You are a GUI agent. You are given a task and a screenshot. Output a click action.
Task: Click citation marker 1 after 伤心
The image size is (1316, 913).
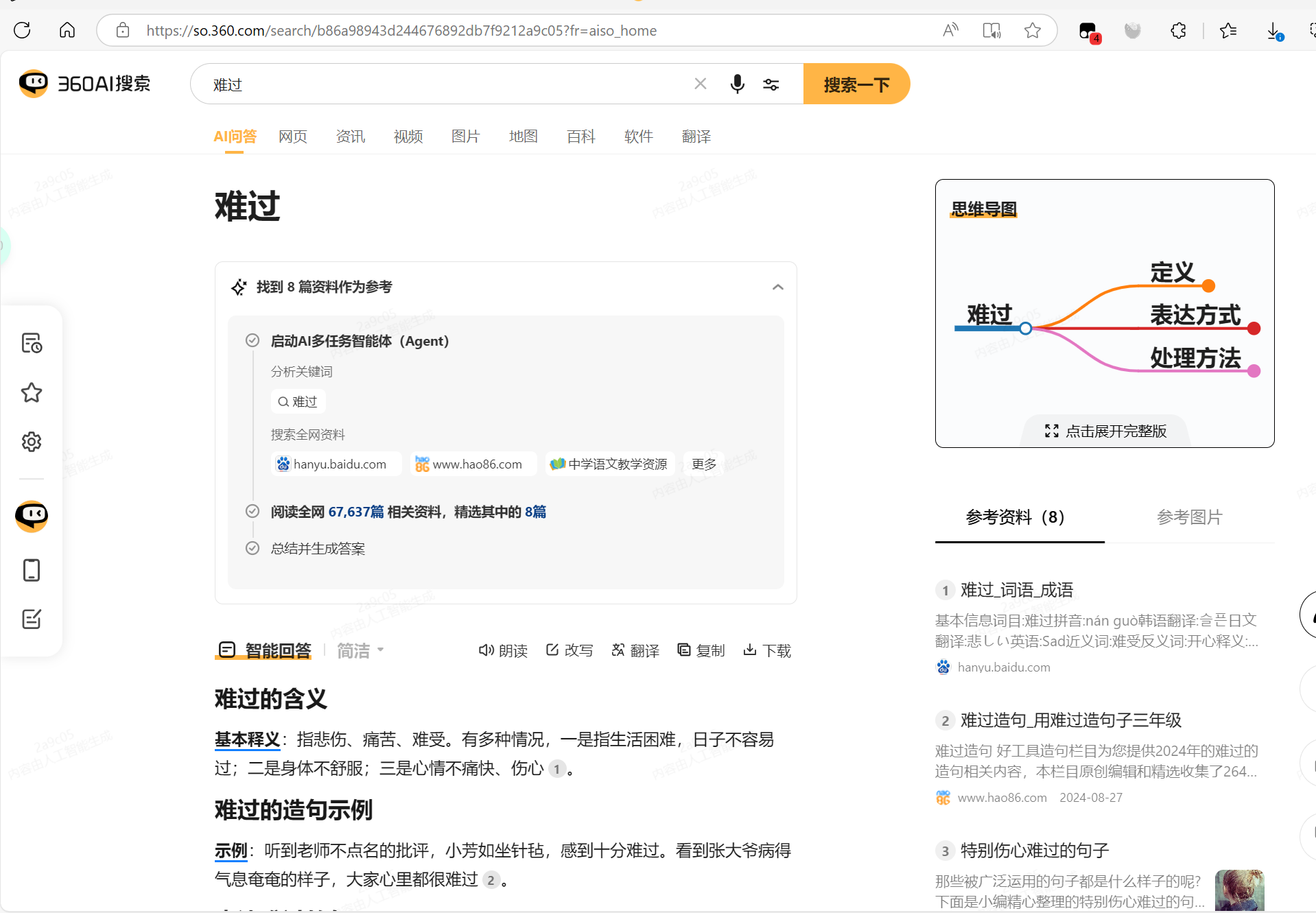pos(556,768)
